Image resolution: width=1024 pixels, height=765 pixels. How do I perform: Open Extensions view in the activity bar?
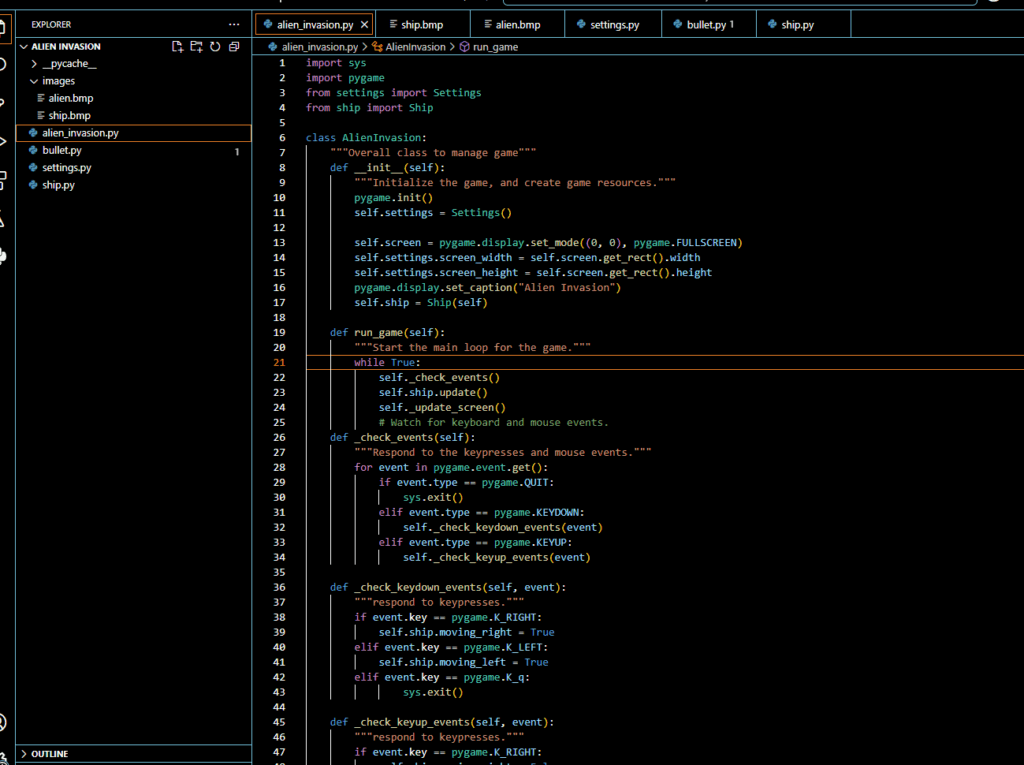click(x=3, y=180)
